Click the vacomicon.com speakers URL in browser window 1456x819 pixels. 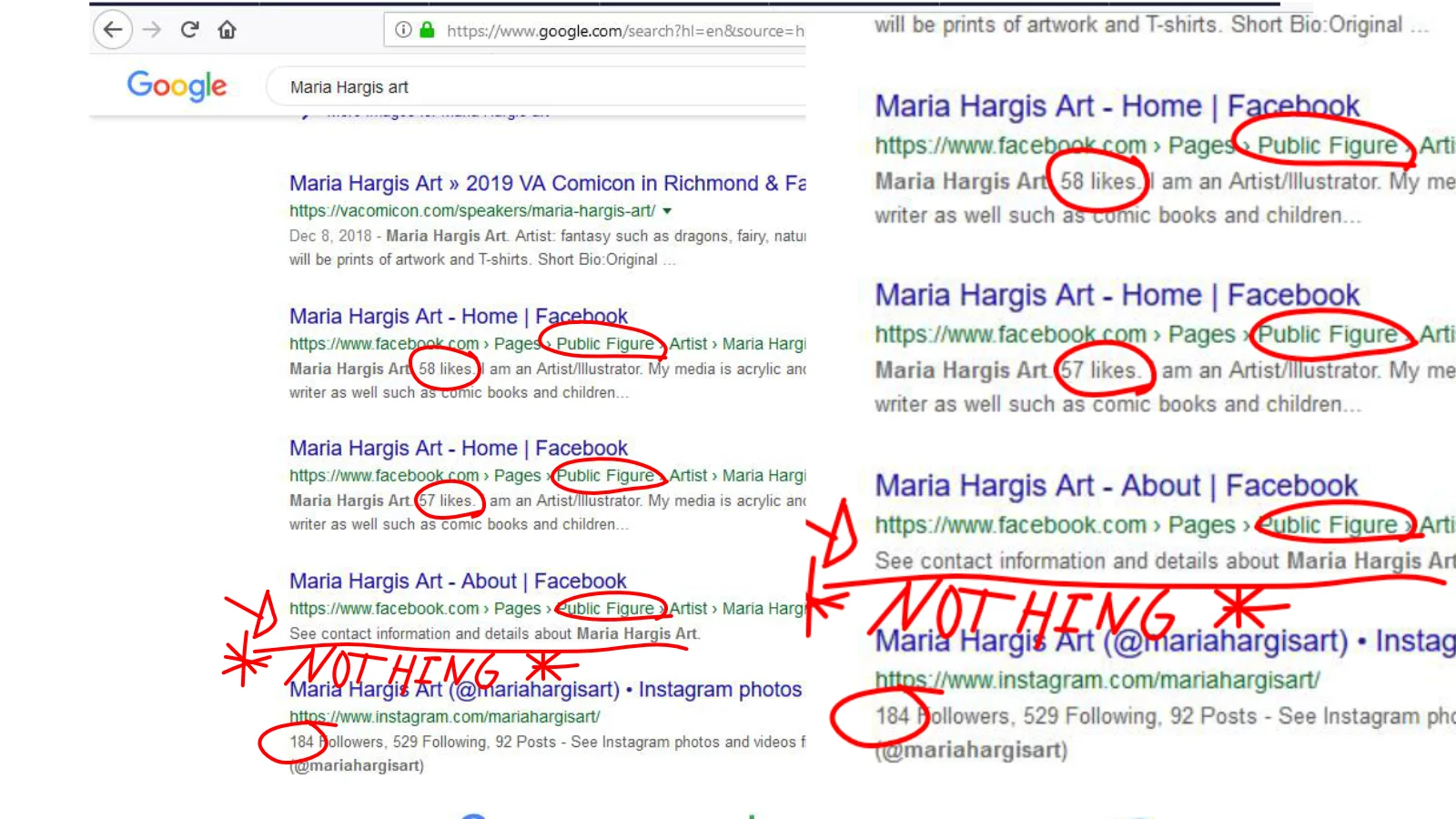[x=472, y=210]
